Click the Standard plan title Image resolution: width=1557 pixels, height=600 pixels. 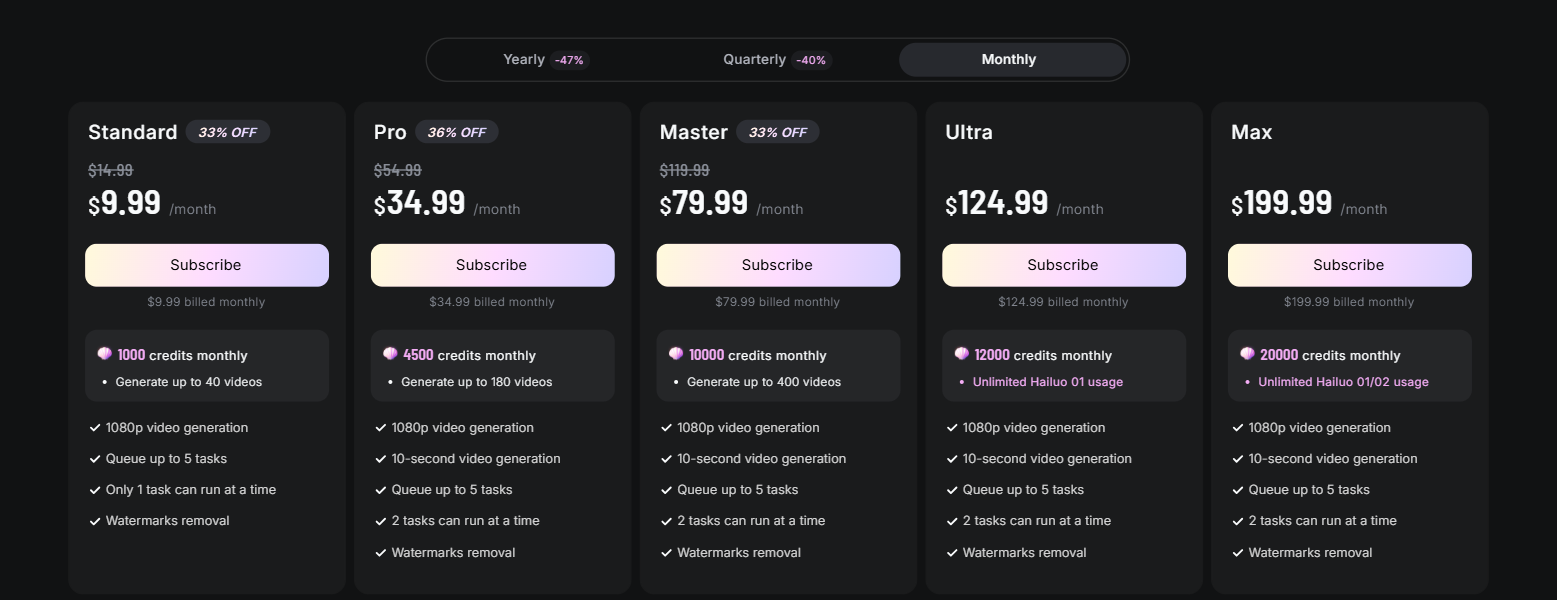click(133, 132)
